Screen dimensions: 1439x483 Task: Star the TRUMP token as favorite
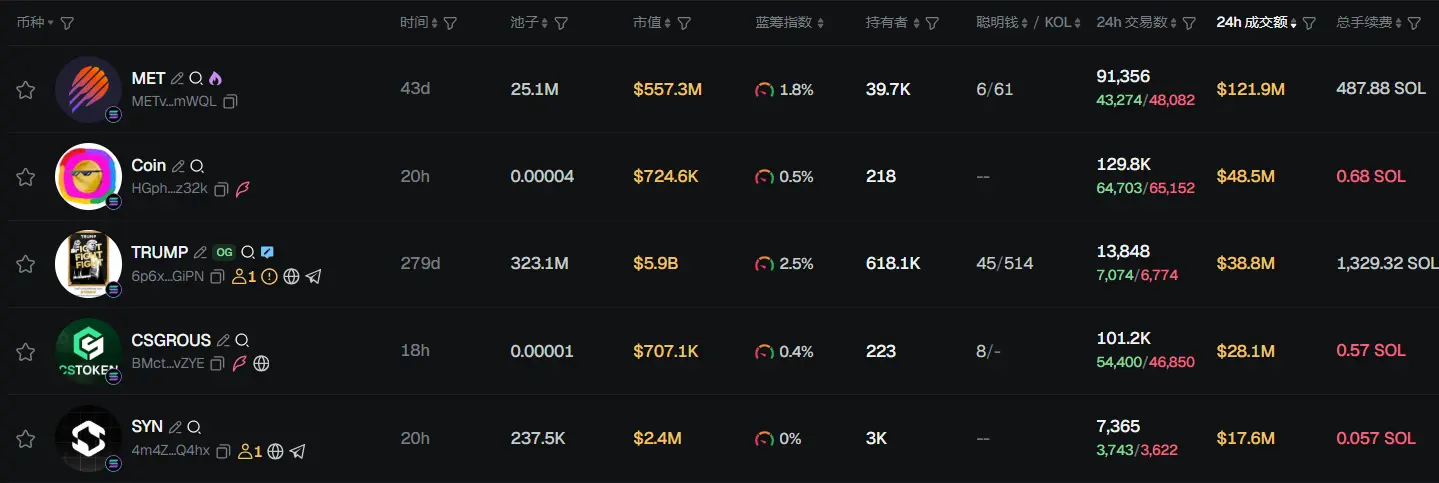26,265
